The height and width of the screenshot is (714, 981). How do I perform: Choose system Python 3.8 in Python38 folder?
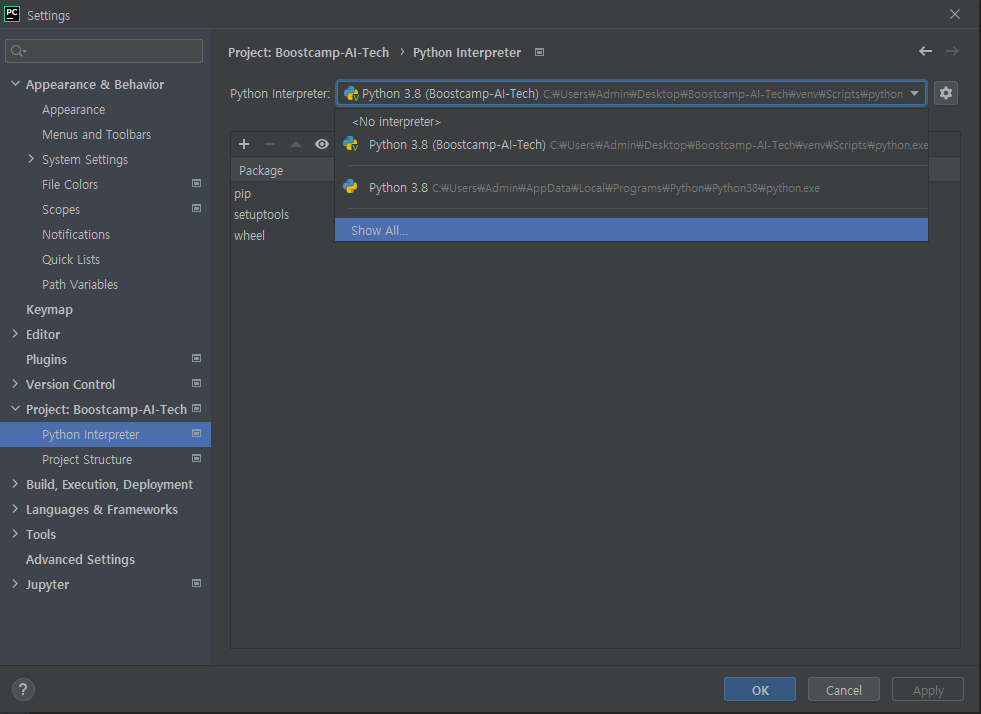631,187
